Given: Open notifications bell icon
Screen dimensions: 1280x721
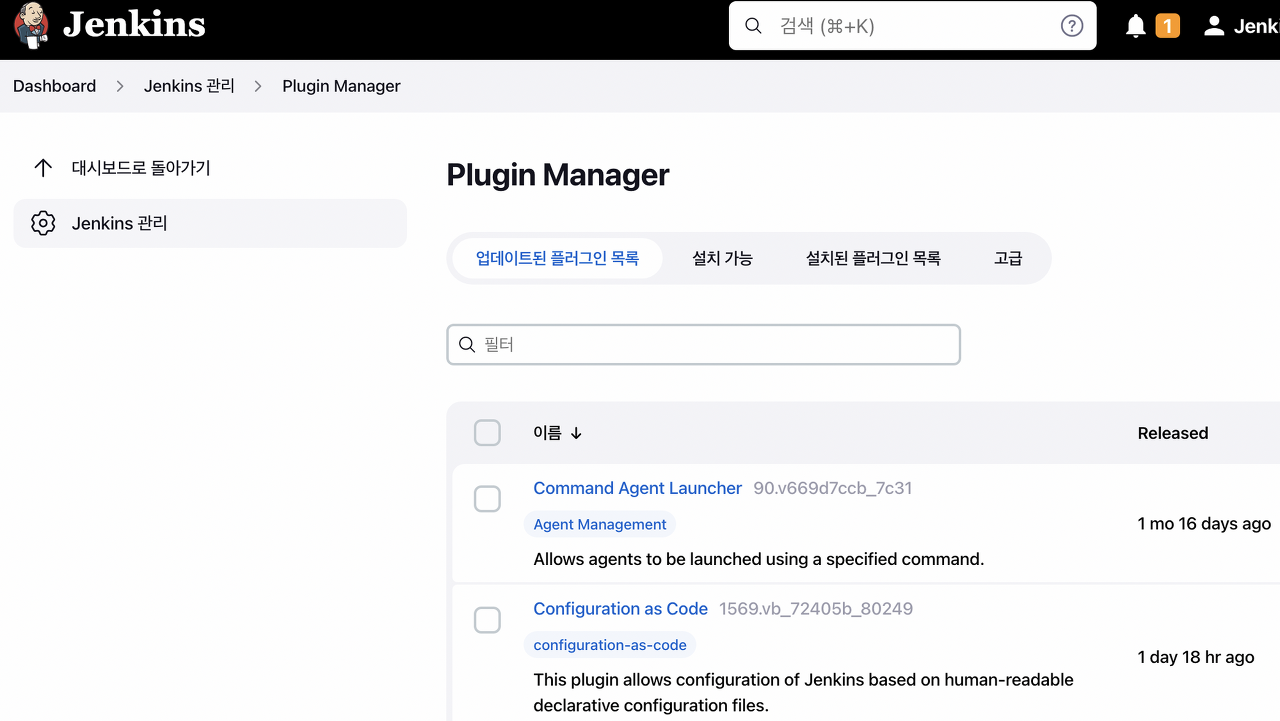Looking at the screenshot, I should [x=1136, y=26].
